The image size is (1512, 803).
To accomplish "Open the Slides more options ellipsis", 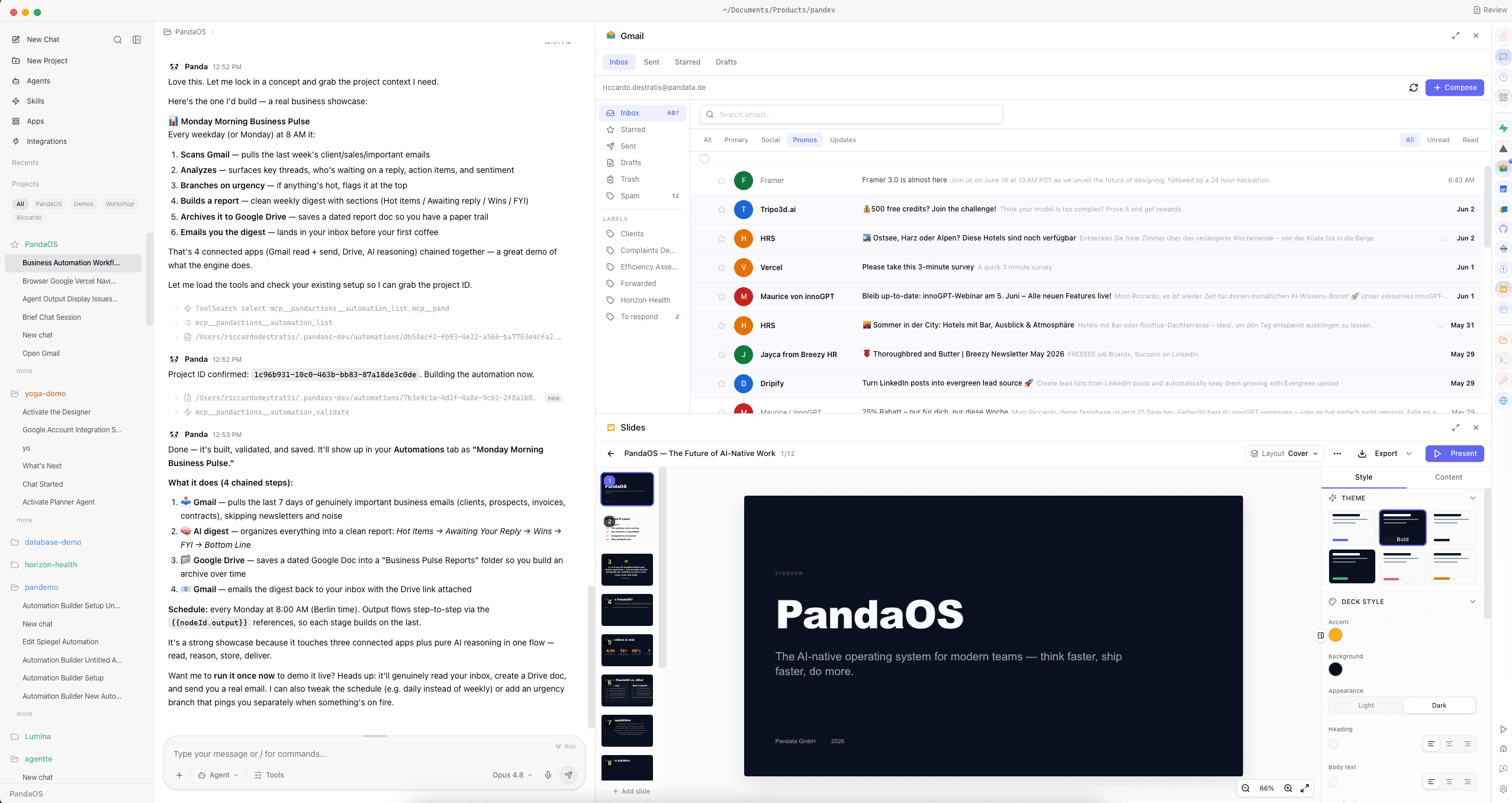I will [1337, 454].
